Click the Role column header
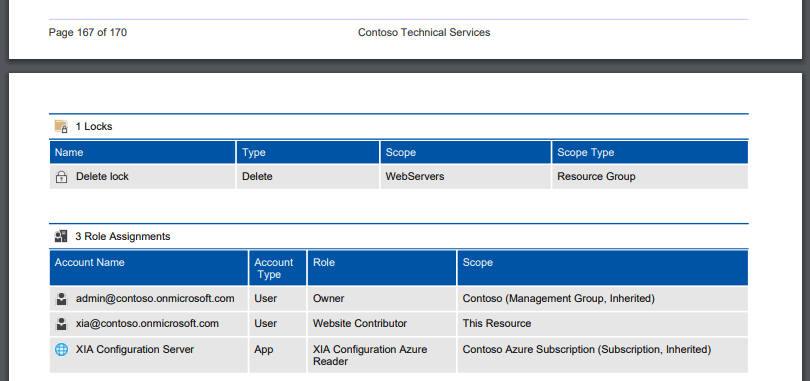Screen dimensions: 810x381 pos(382,268)
